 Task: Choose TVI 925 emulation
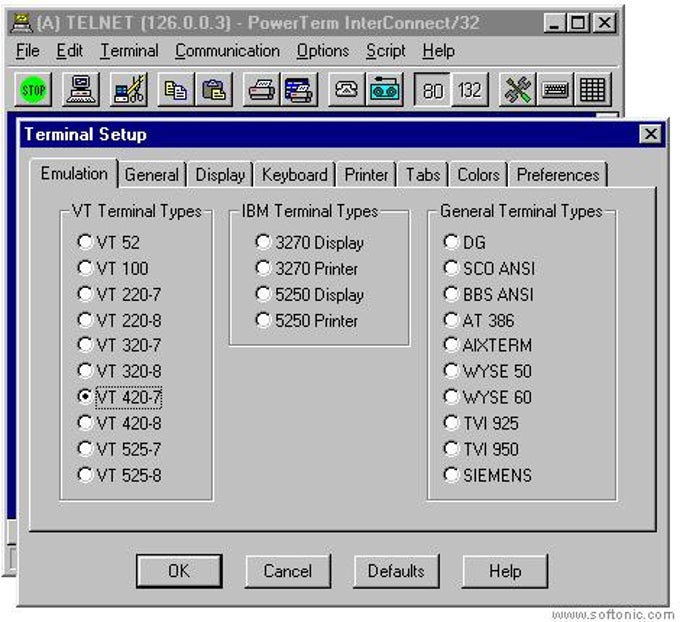coord(451,422)
